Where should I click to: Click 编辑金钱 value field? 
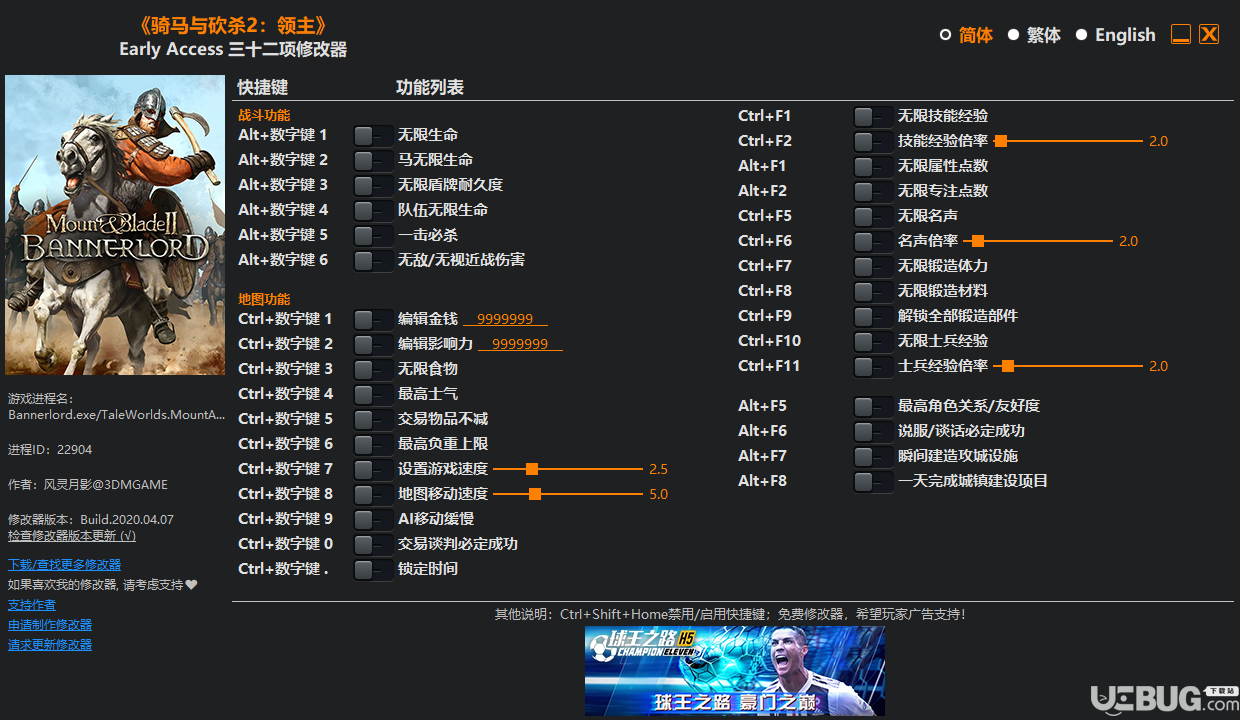click(x=505, y=319)
